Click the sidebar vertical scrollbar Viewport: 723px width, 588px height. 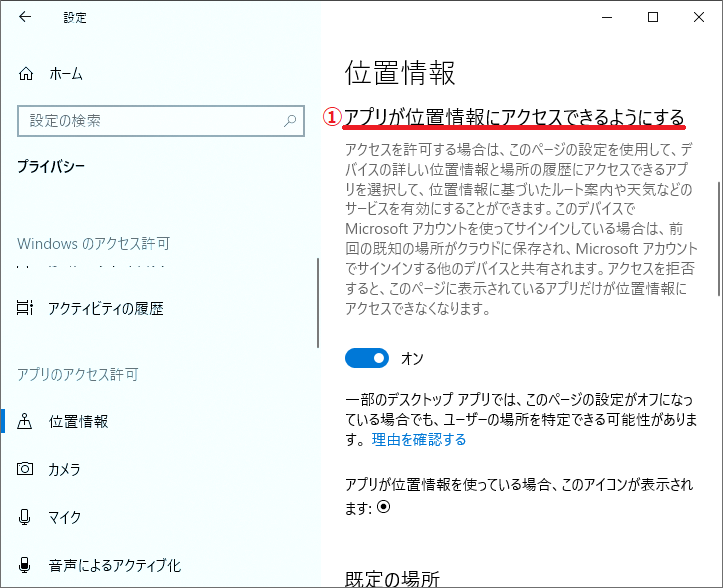pyautogui.click(x=318, y=303)
